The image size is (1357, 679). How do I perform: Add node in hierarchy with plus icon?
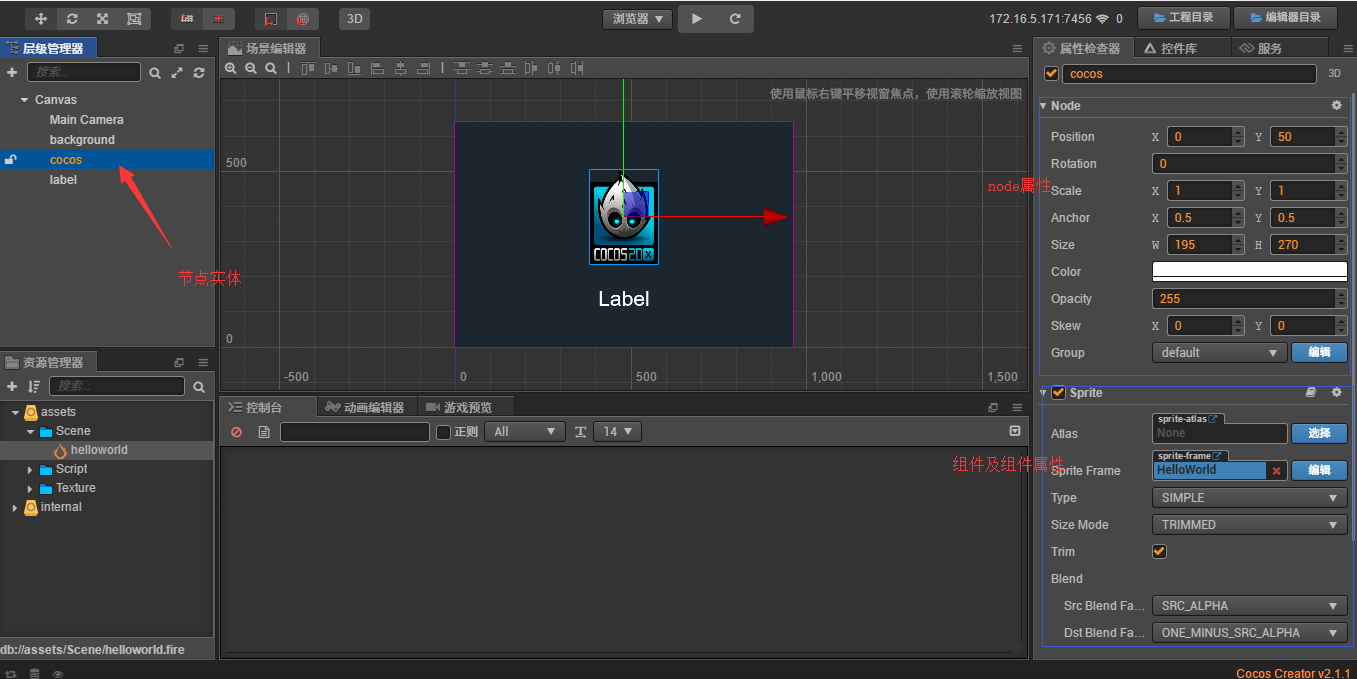[12, 72]
